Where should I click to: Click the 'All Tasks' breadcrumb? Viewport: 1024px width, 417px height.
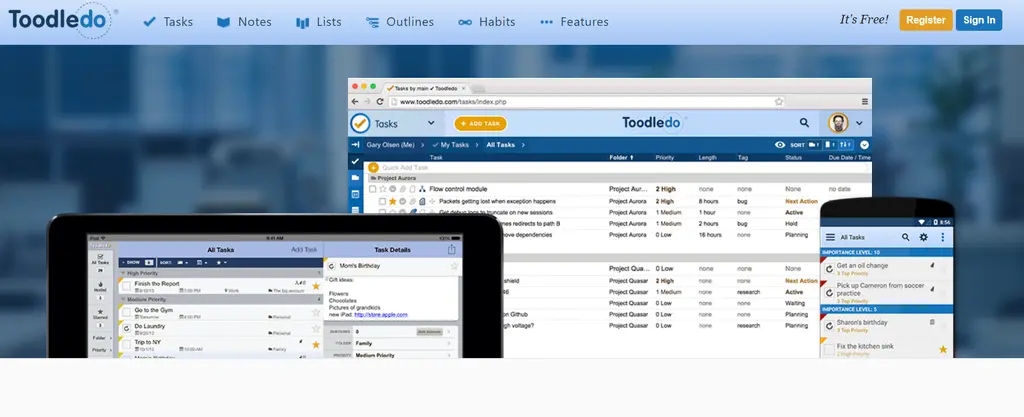(500, 145)
